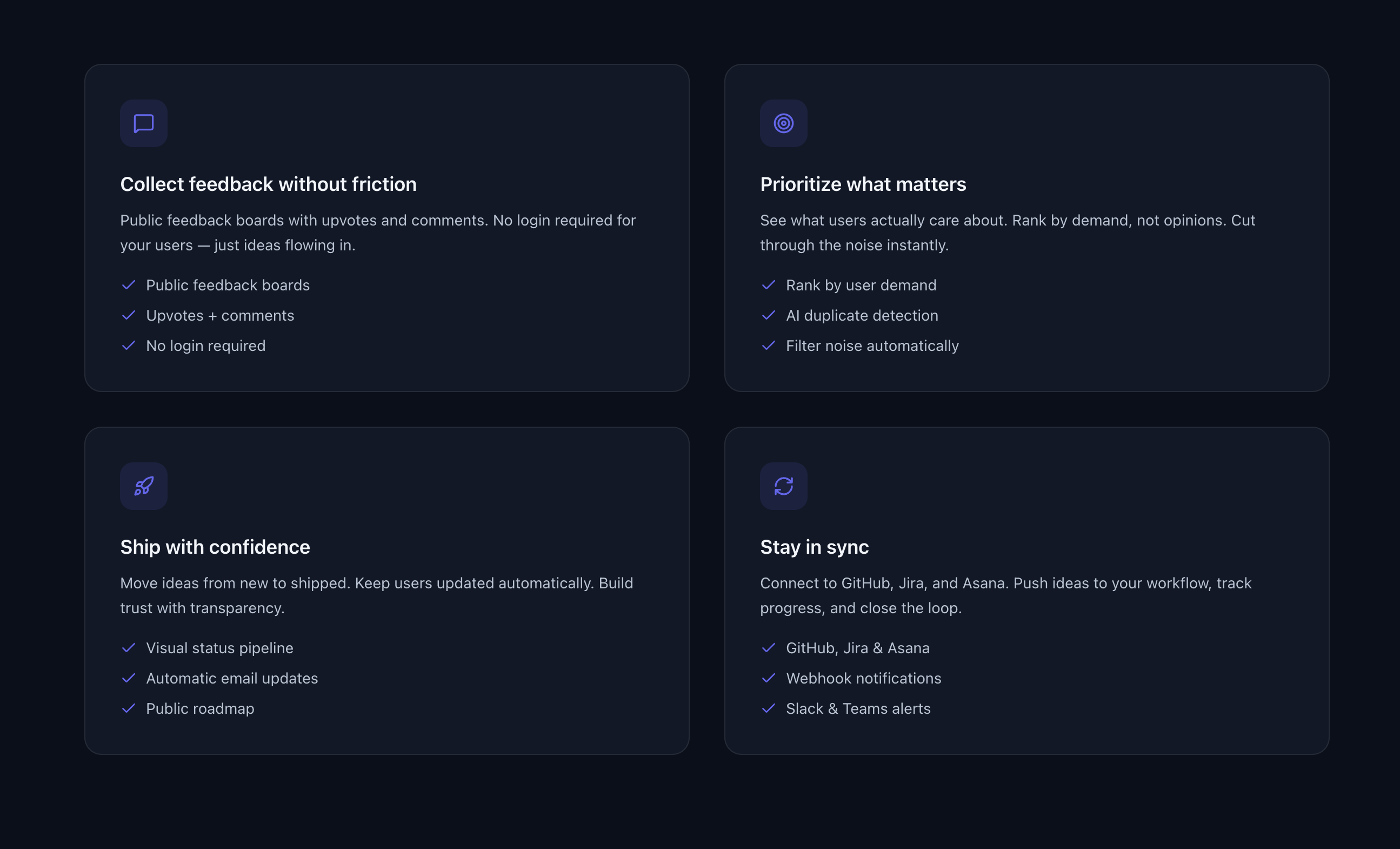Click the GitHub, Jira & Asana item
The image size is (1400, 849).
pos(857,648)
